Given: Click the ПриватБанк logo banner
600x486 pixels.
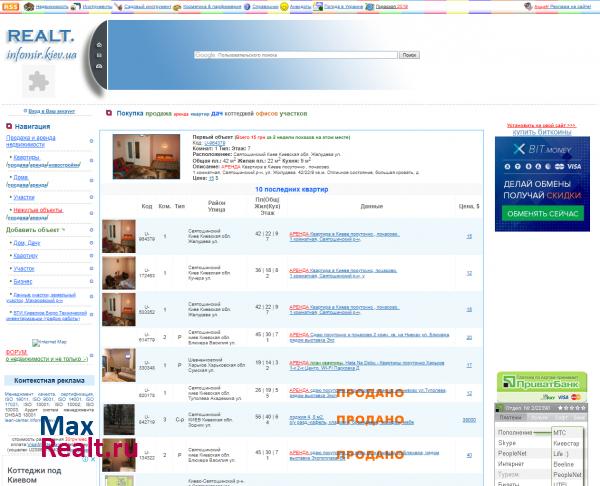Looking at the screenshot, I should (542, 382).
